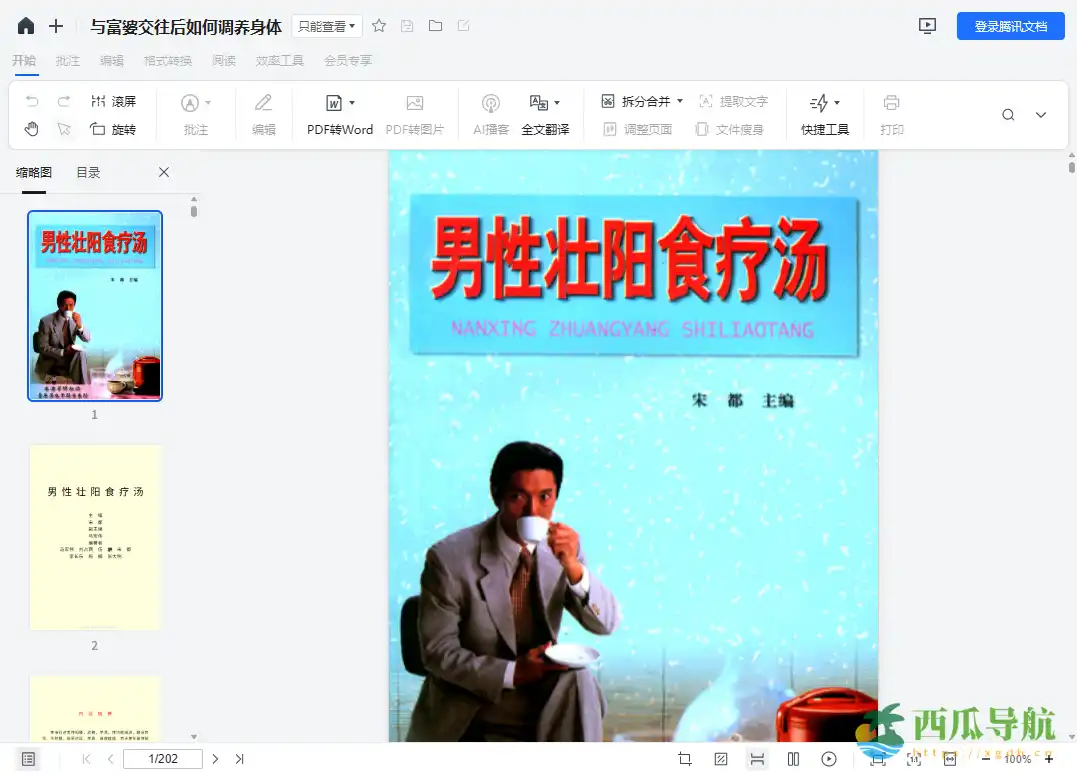Screen dimensions: 1077x775
Task: Select the page 2 thumbnail
Action: [95, 537]
